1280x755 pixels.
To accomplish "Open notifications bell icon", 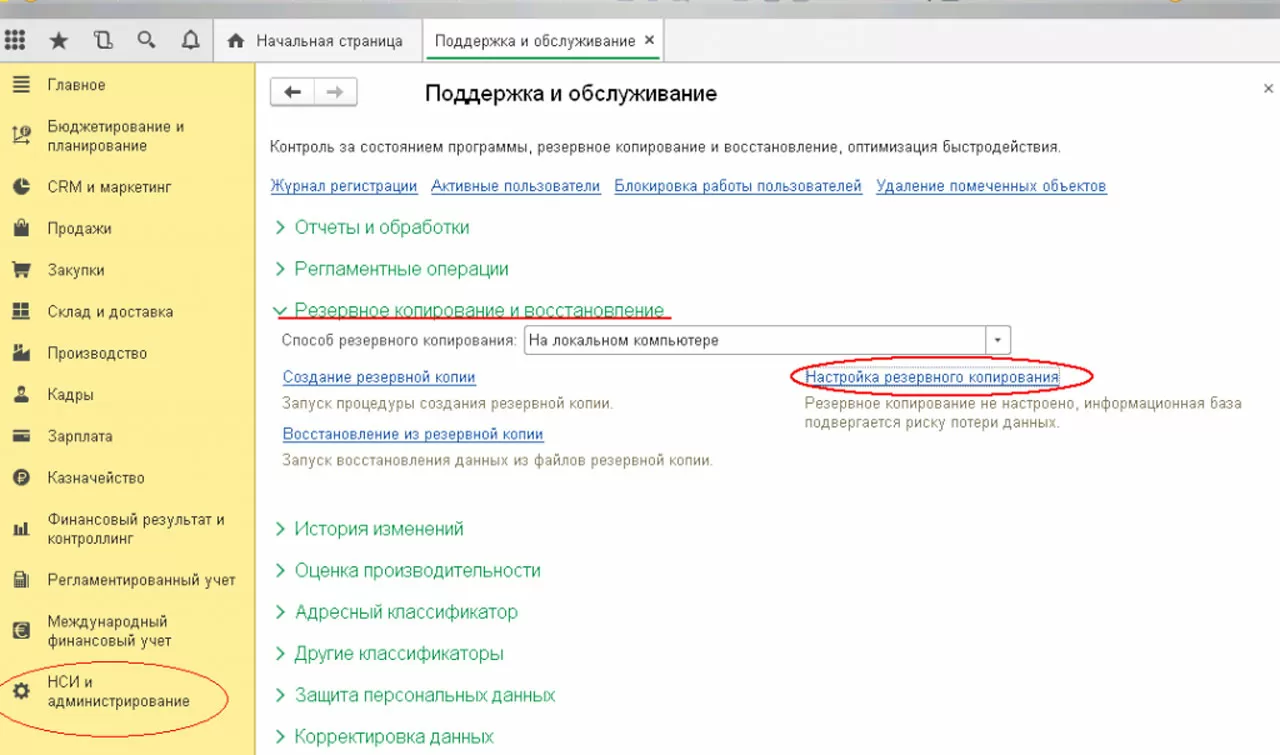I will pyautogui.click(x=190, y=41).
